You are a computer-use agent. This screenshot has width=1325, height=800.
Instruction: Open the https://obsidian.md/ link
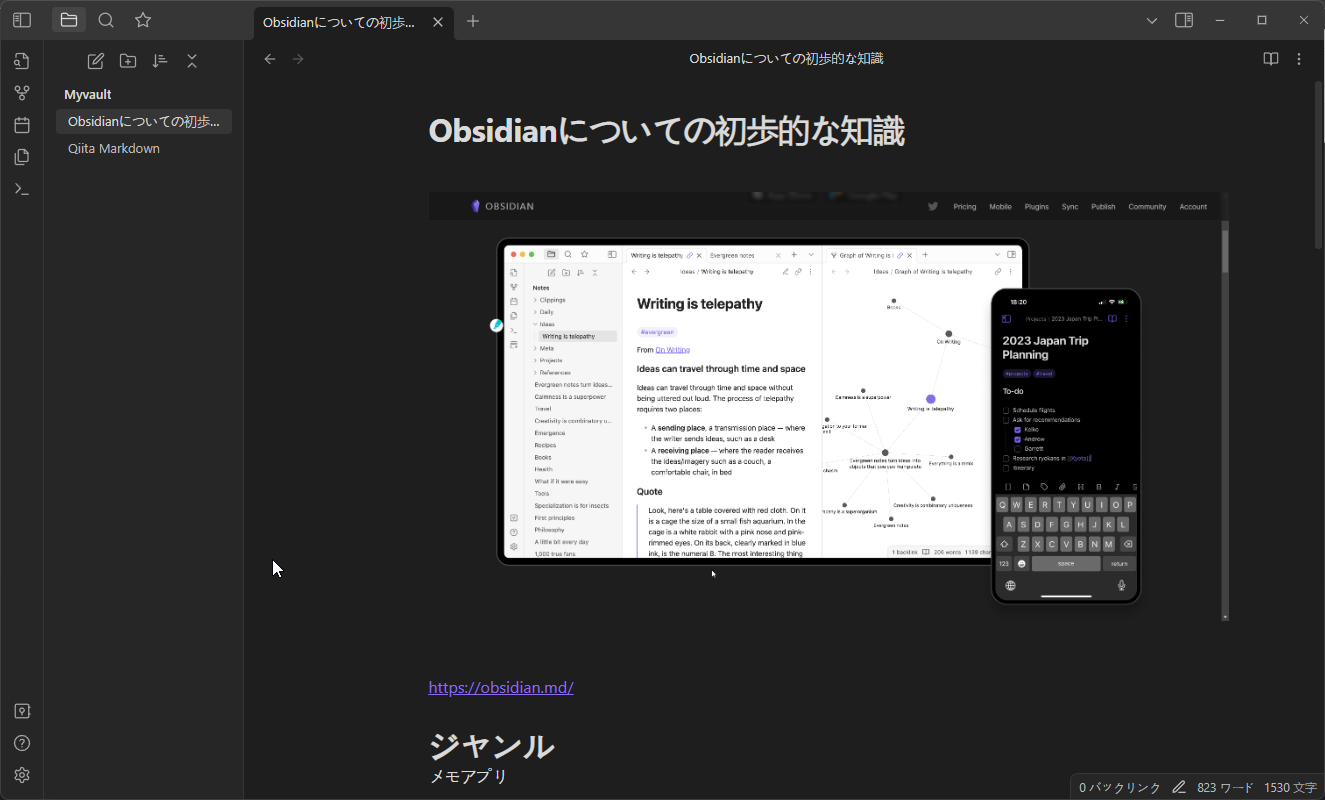(501, 688)
